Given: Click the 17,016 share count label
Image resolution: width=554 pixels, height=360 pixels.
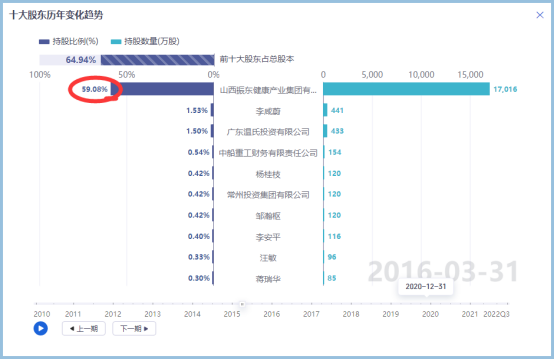Looking at the screenshot, I should coord(505,89).
